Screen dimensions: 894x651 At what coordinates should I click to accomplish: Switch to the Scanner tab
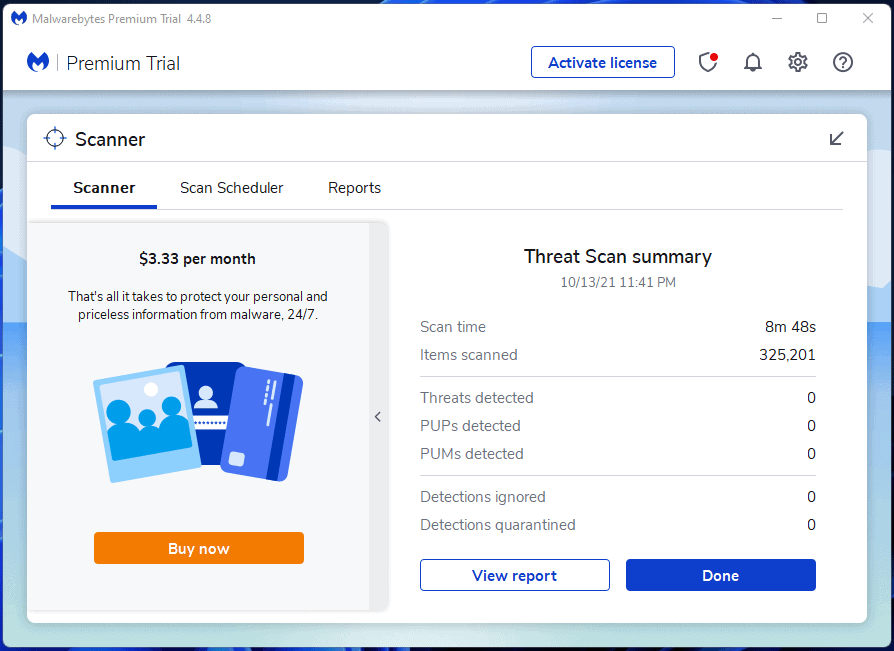(x=104, y=188)
